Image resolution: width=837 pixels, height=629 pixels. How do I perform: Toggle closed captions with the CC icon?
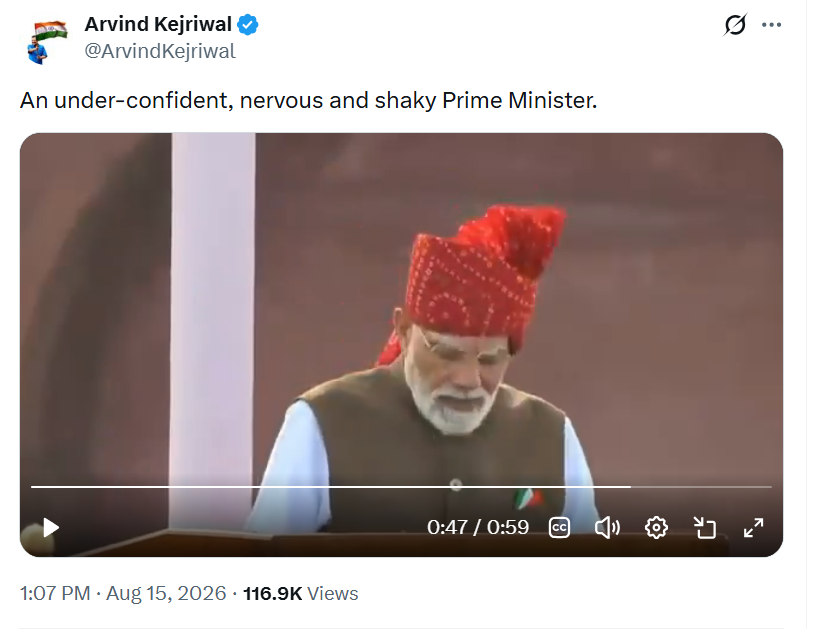click(x=559, y=528)
